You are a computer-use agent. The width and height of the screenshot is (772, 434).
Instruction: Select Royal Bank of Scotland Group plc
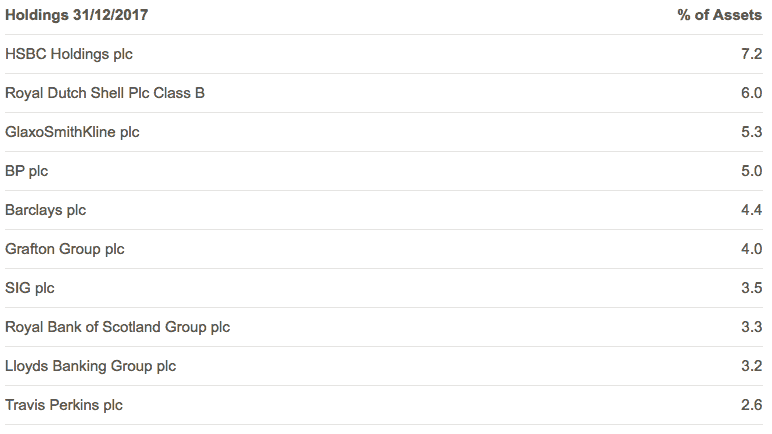pyautogui.click(x=118, y=327)
